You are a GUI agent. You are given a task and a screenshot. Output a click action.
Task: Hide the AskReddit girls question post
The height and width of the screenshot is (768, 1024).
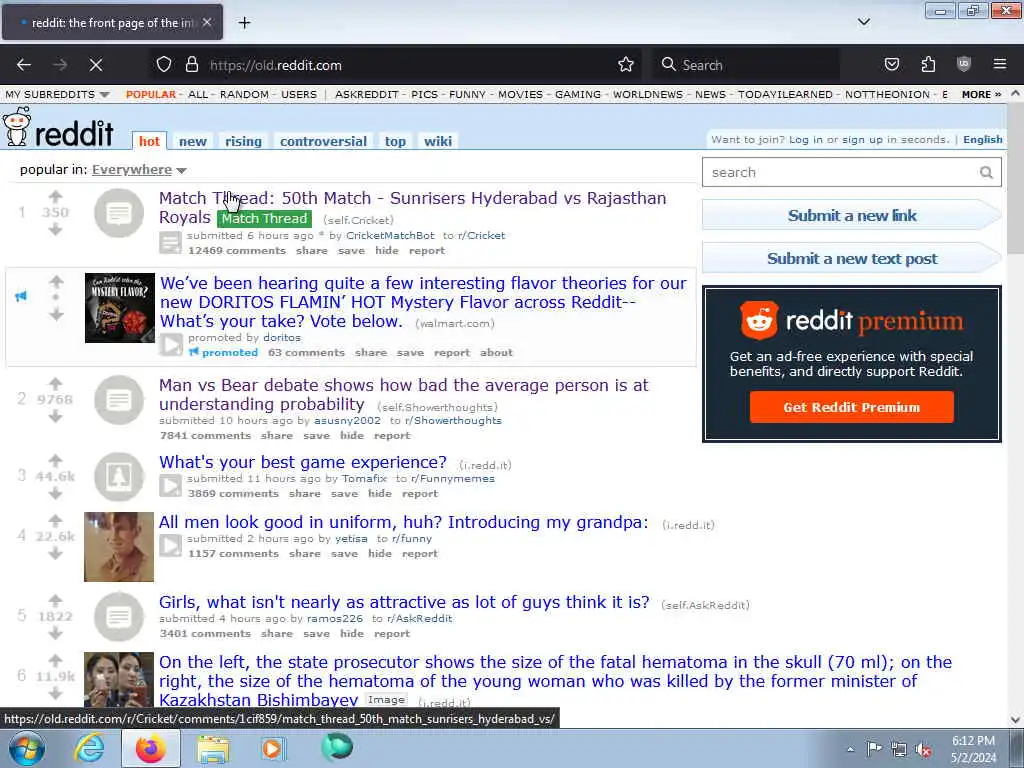tap(351, 633)
